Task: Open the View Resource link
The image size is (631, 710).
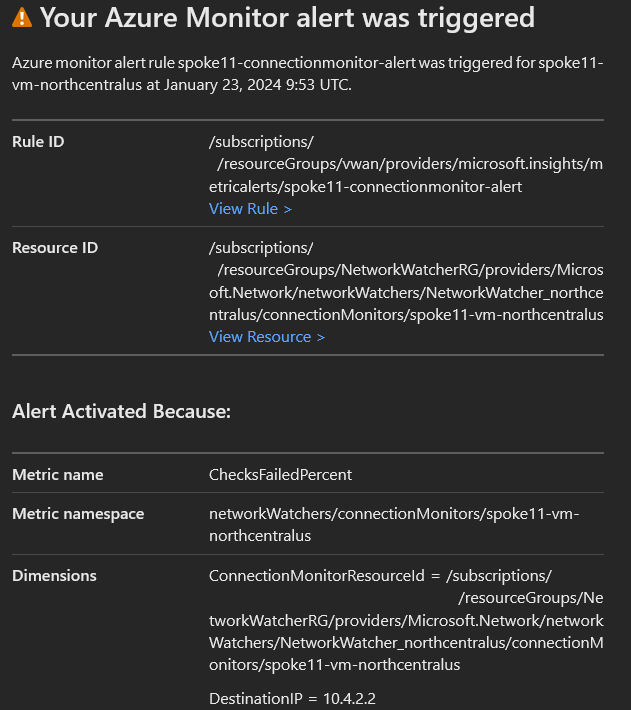Action: [266, 337]
